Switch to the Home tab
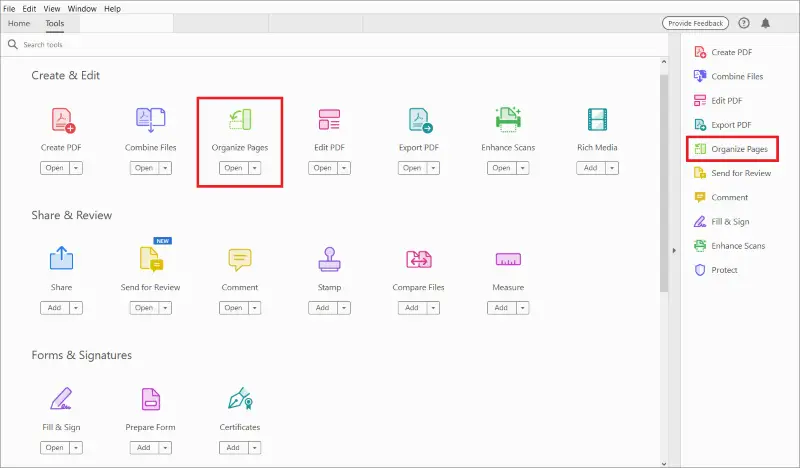 click(x=19, y=23)
